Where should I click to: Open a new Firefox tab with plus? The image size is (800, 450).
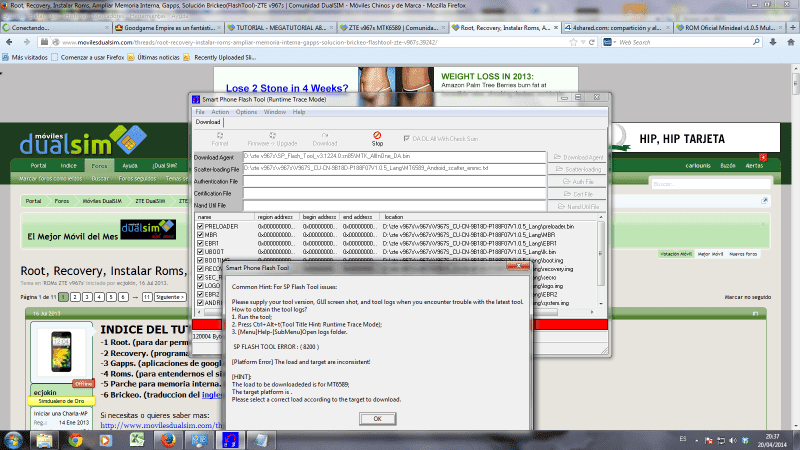tap(793, 28)
